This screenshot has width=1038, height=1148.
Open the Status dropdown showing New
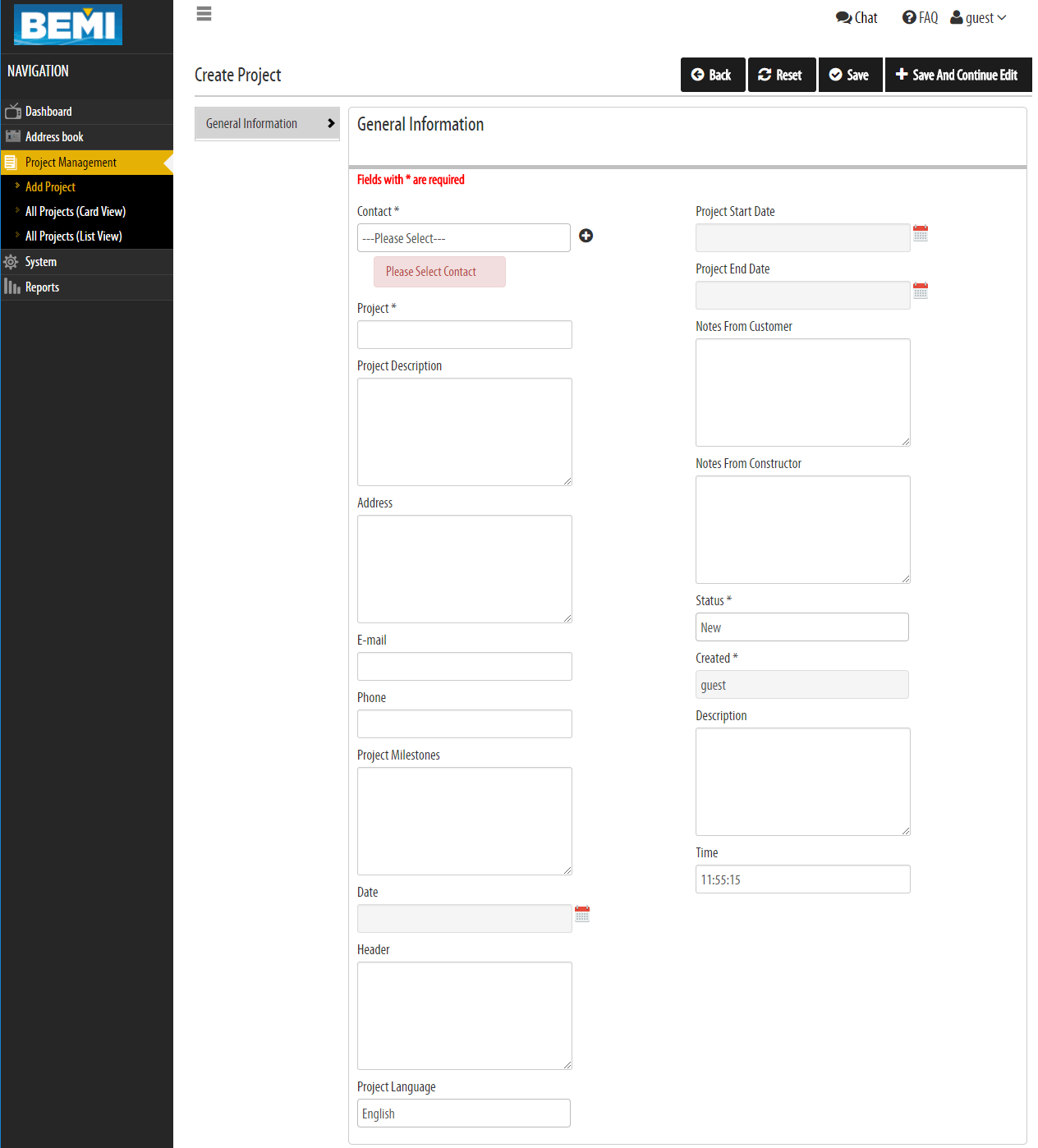click(802, 627)
